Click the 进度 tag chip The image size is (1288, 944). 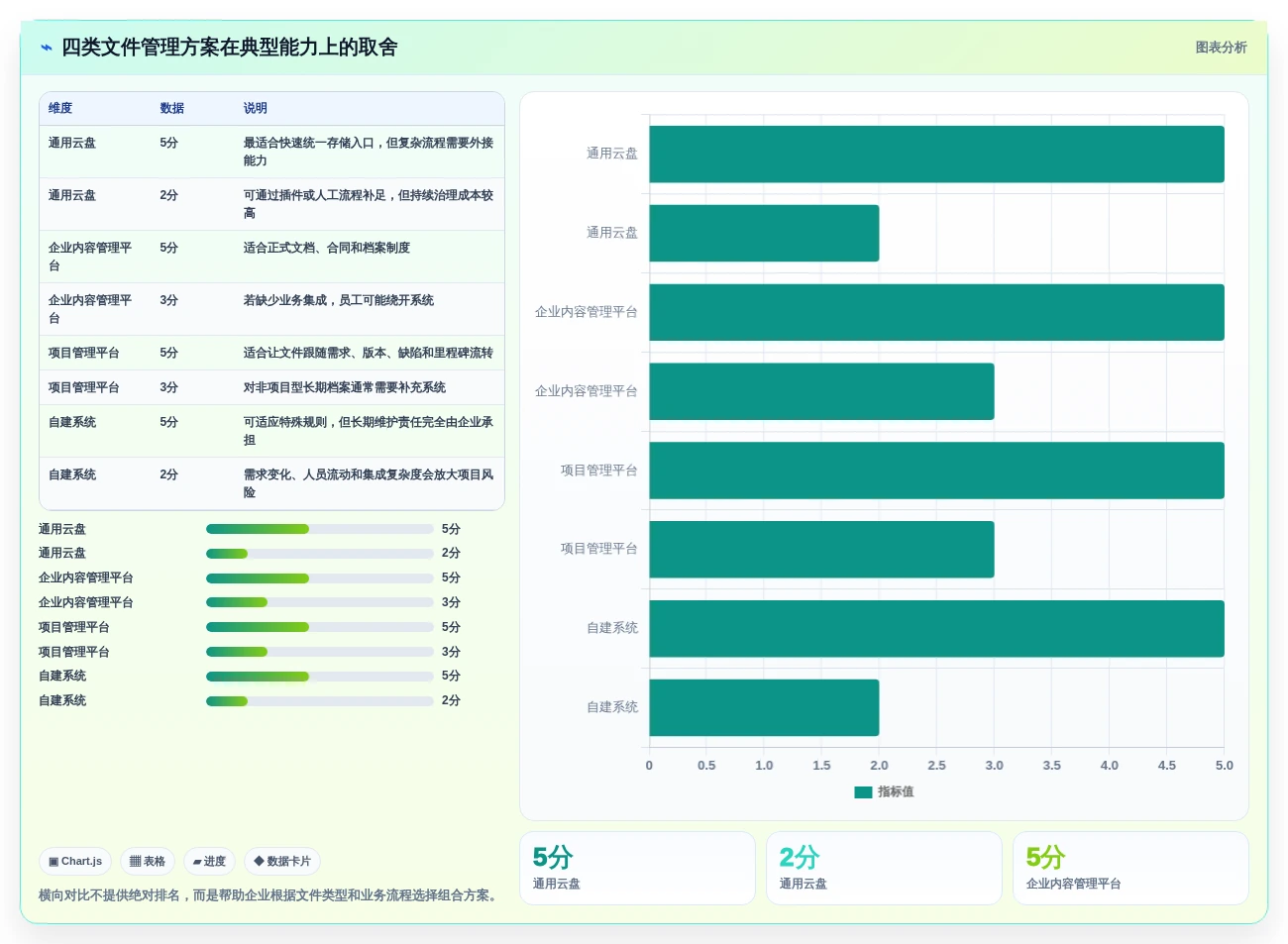pos(209,862)
